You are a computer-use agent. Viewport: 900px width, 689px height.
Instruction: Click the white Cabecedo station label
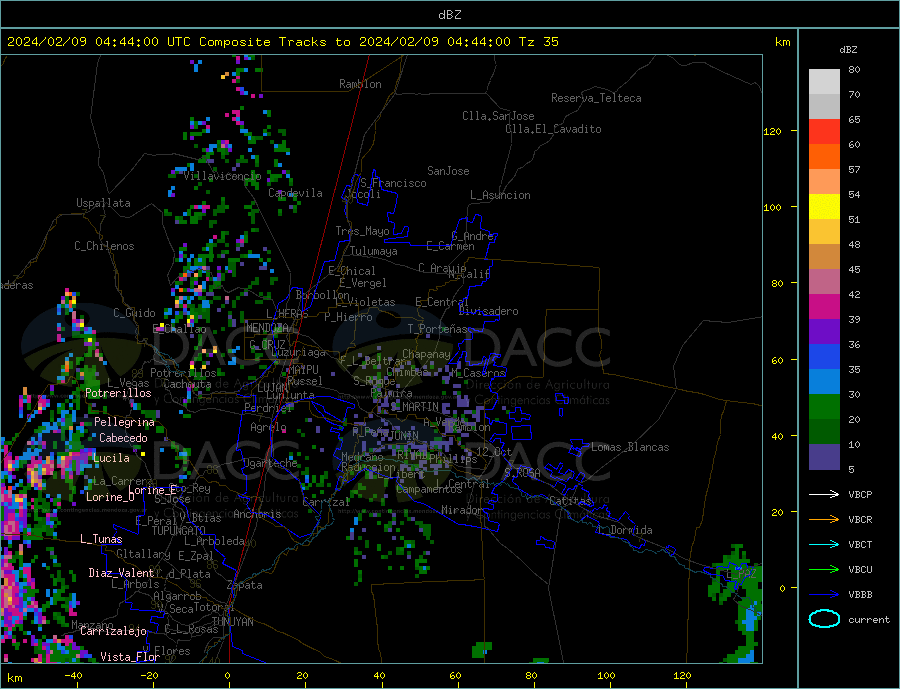pos(123,438)
